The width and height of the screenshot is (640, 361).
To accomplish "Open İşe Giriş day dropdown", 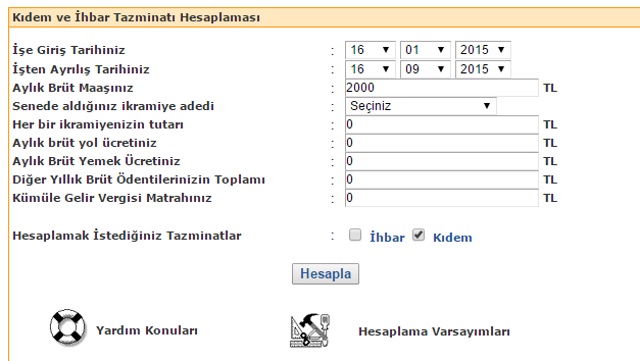I will pos(370,50).
